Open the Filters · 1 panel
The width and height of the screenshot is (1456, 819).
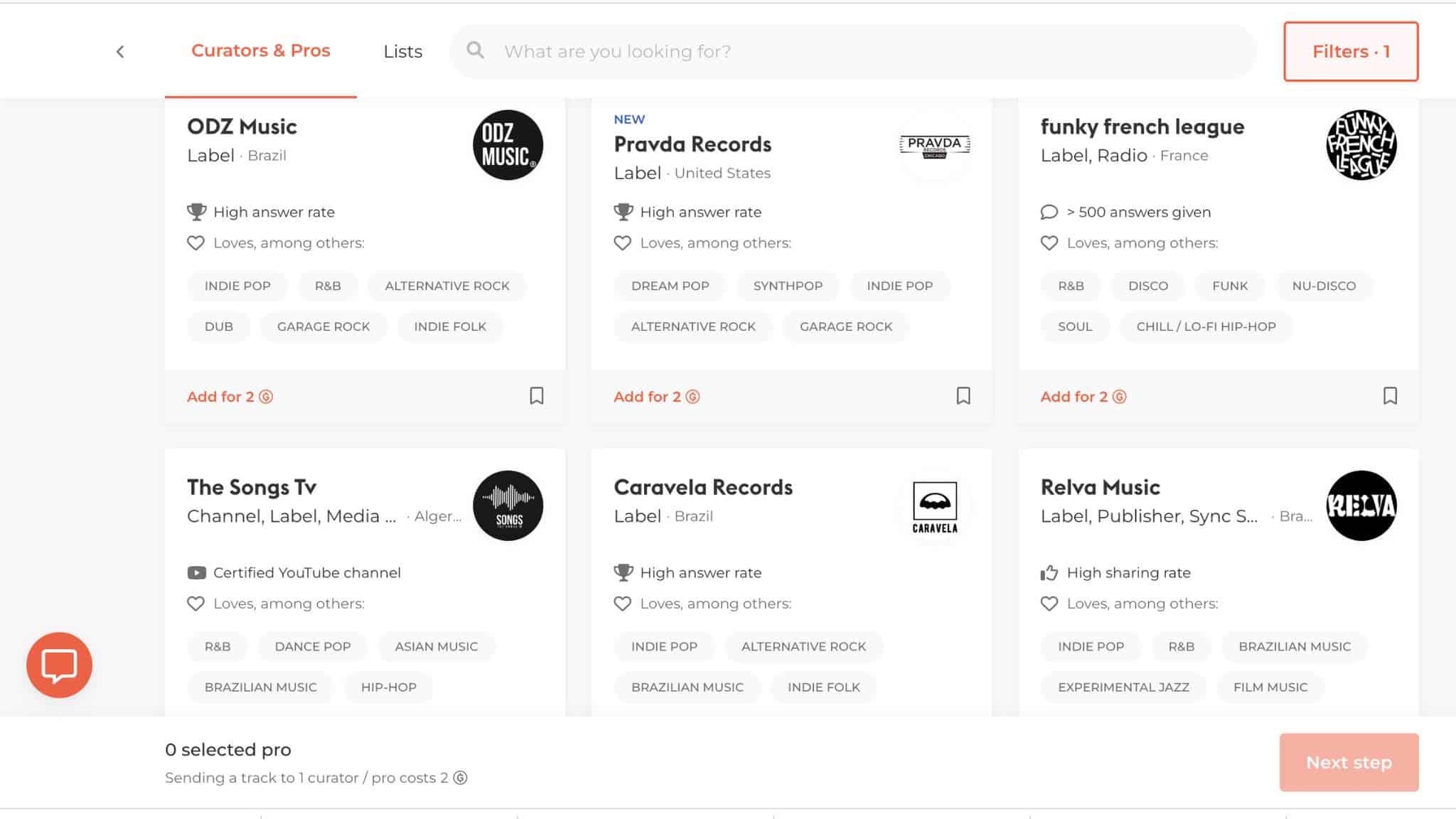coord(1351,51)
